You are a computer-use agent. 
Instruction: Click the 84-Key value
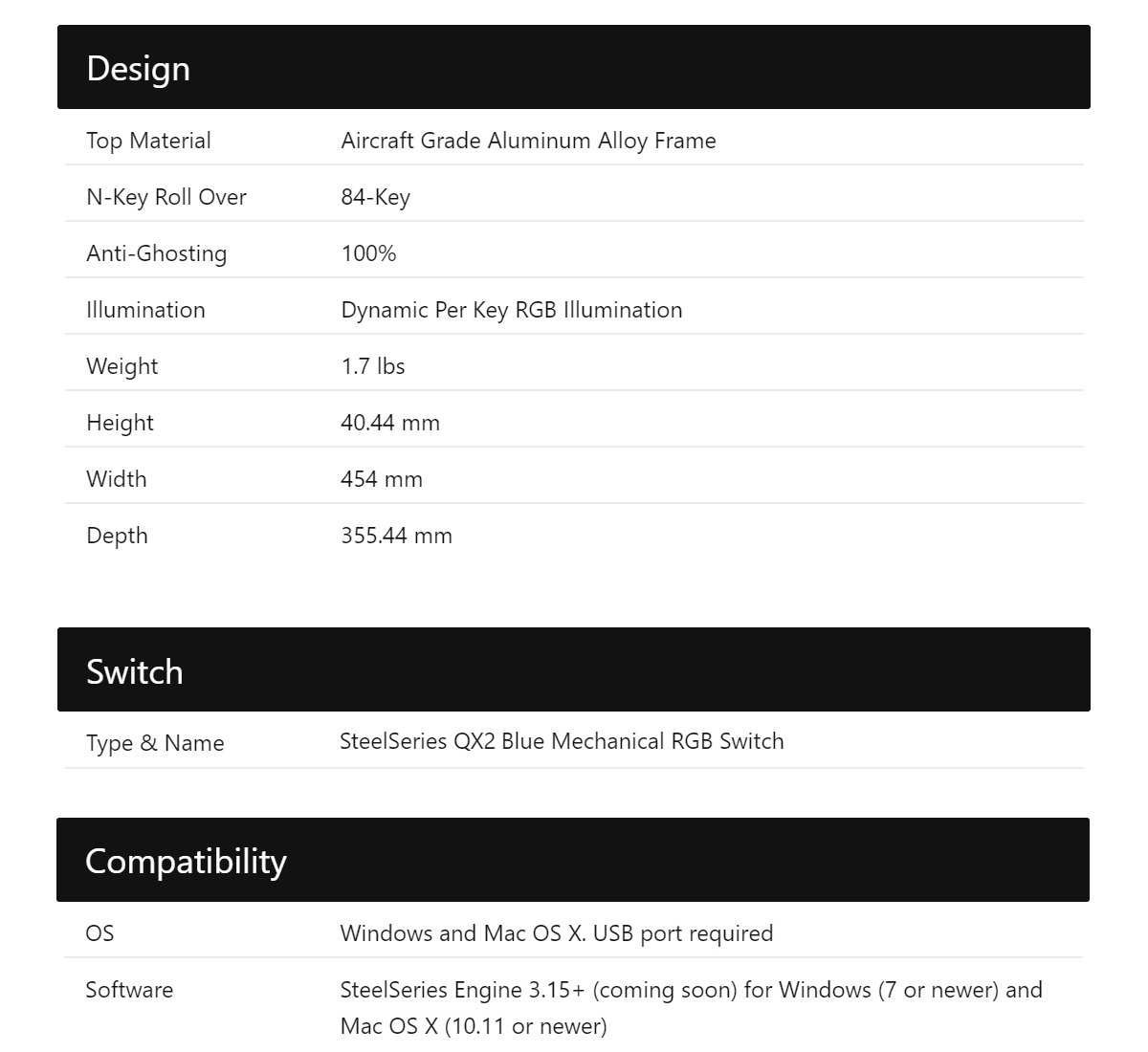375,197
